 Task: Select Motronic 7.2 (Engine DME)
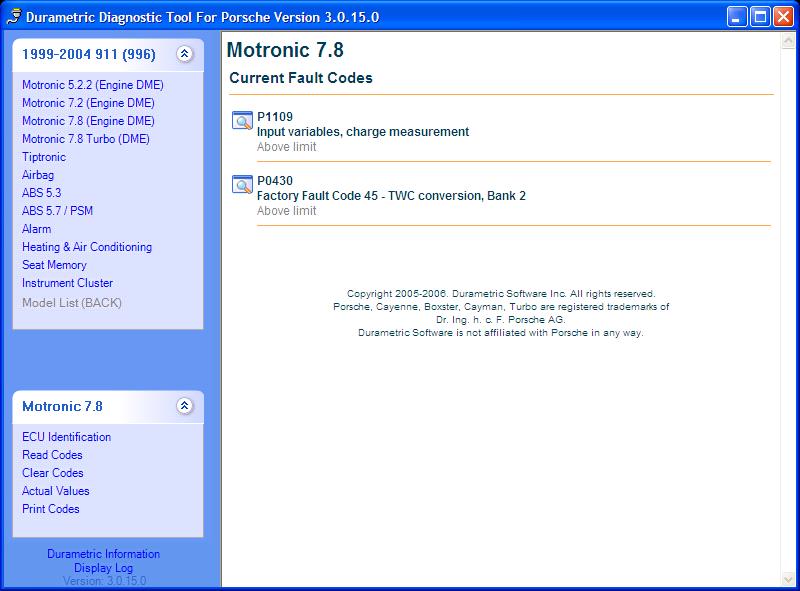pos(88,103)
